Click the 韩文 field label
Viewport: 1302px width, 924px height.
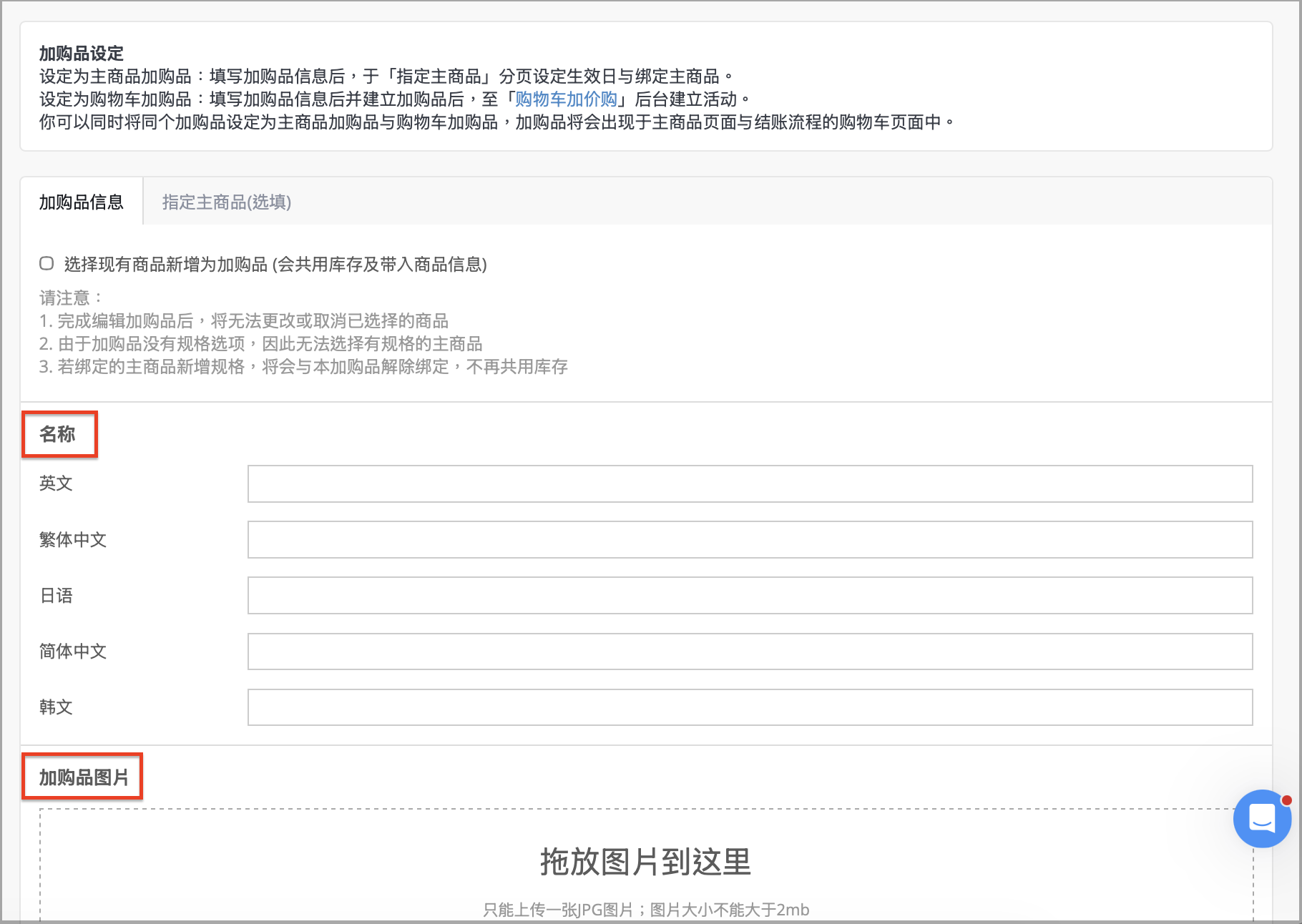56,707
